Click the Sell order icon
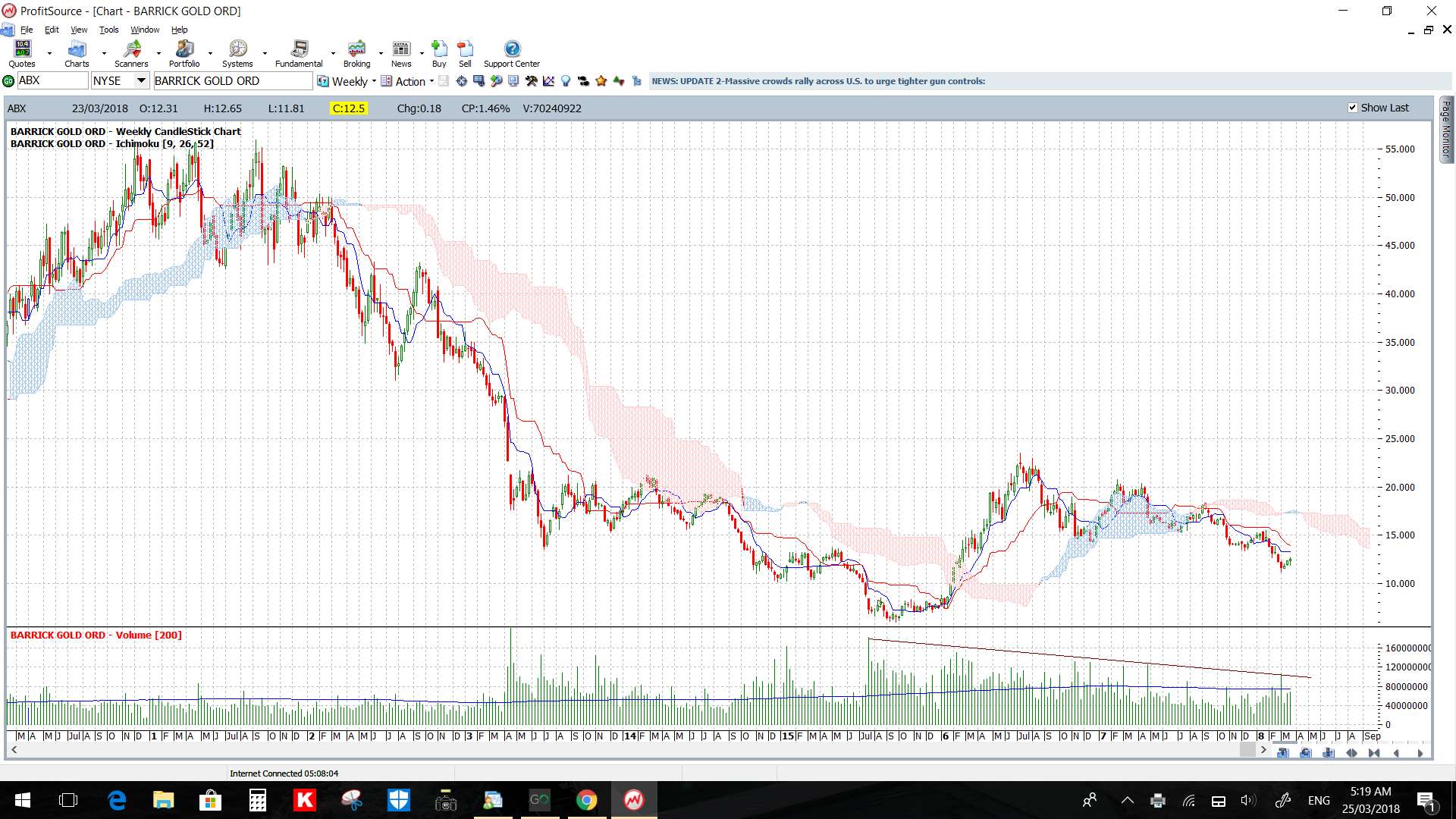Viewport: 1456px width, 819px height. click(x=465, y=54)
